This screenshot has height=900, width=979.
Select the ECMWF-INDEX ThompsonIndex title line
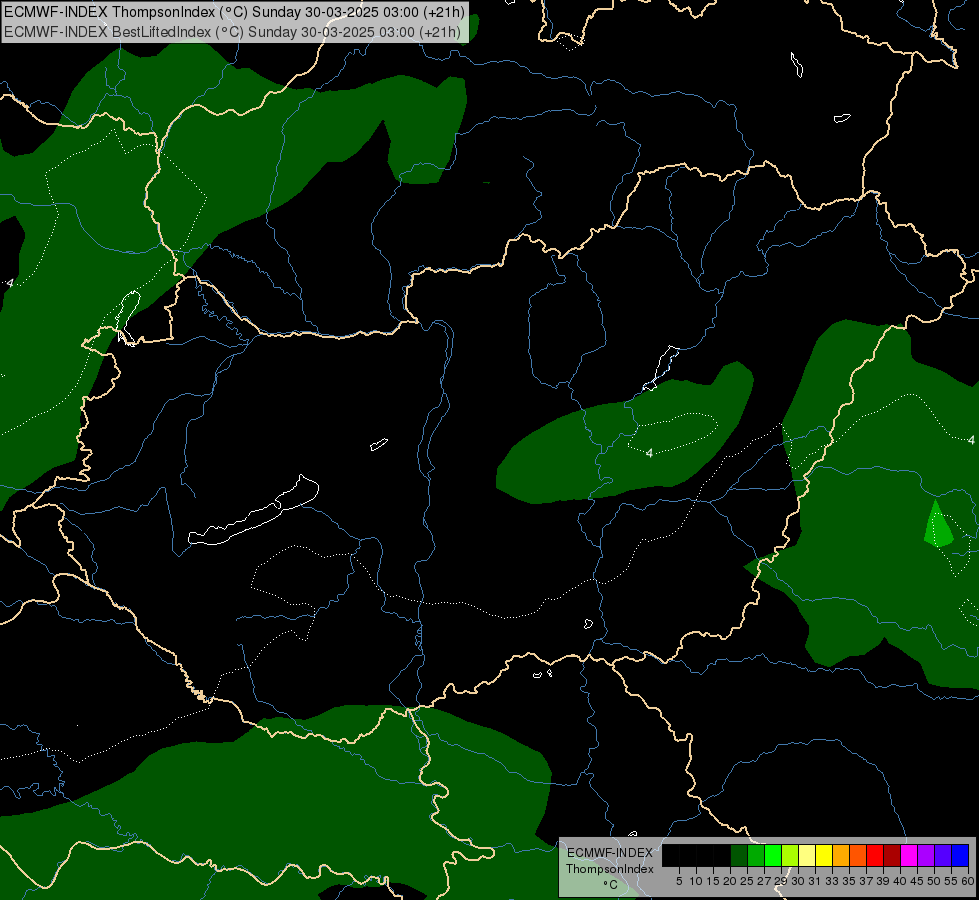(x=234, y=12)
